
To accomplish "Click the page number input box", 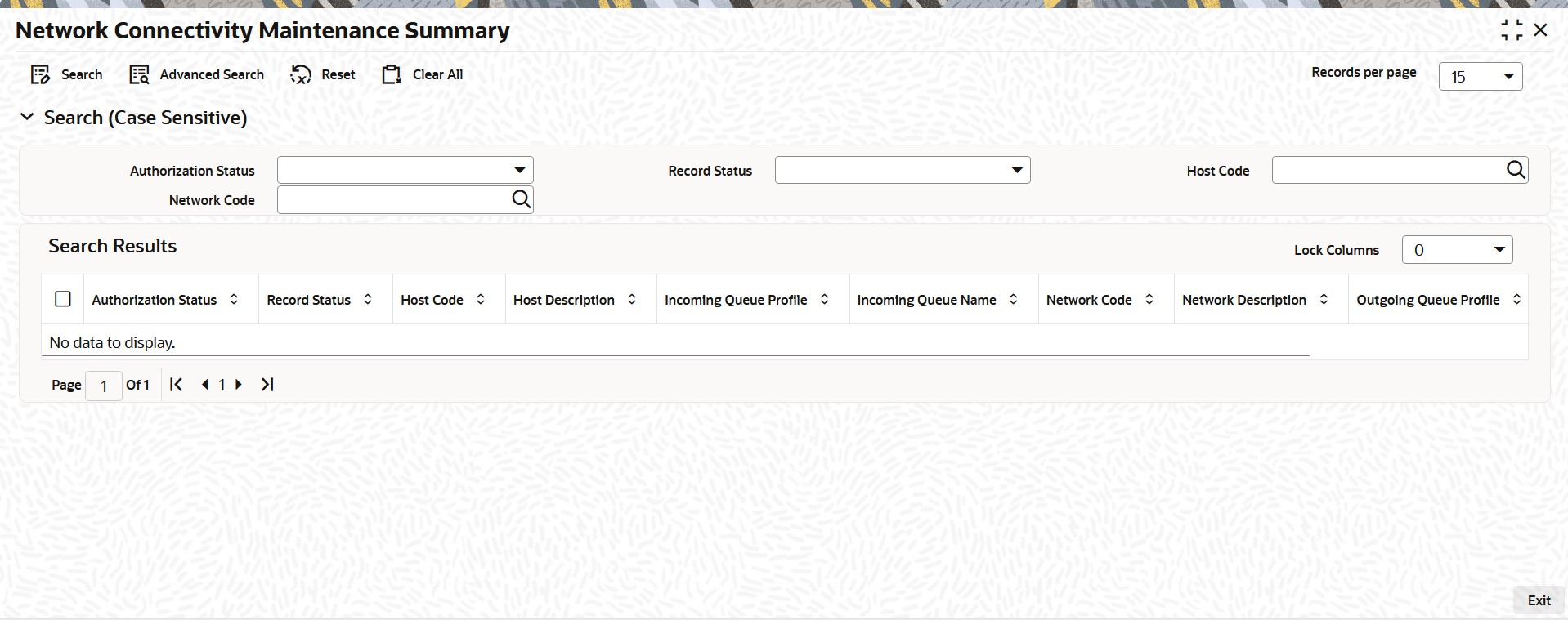I will (x=104, y=386).
